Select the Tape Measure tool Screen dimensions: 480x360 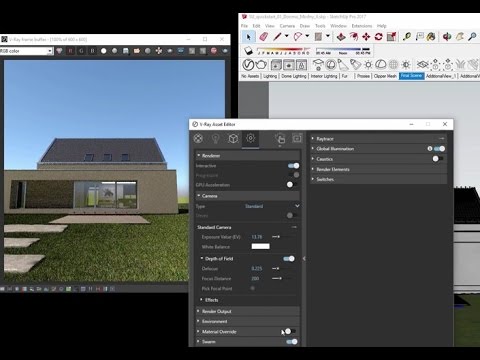[407, 36]
